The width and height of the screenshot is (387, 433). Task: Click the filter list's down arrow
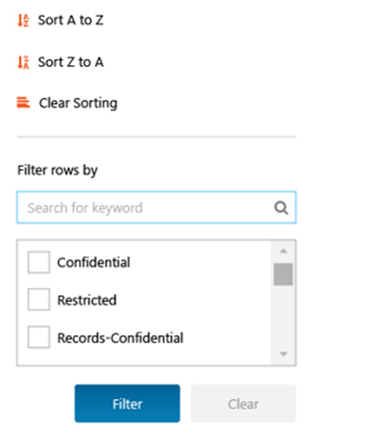(283, 354)
